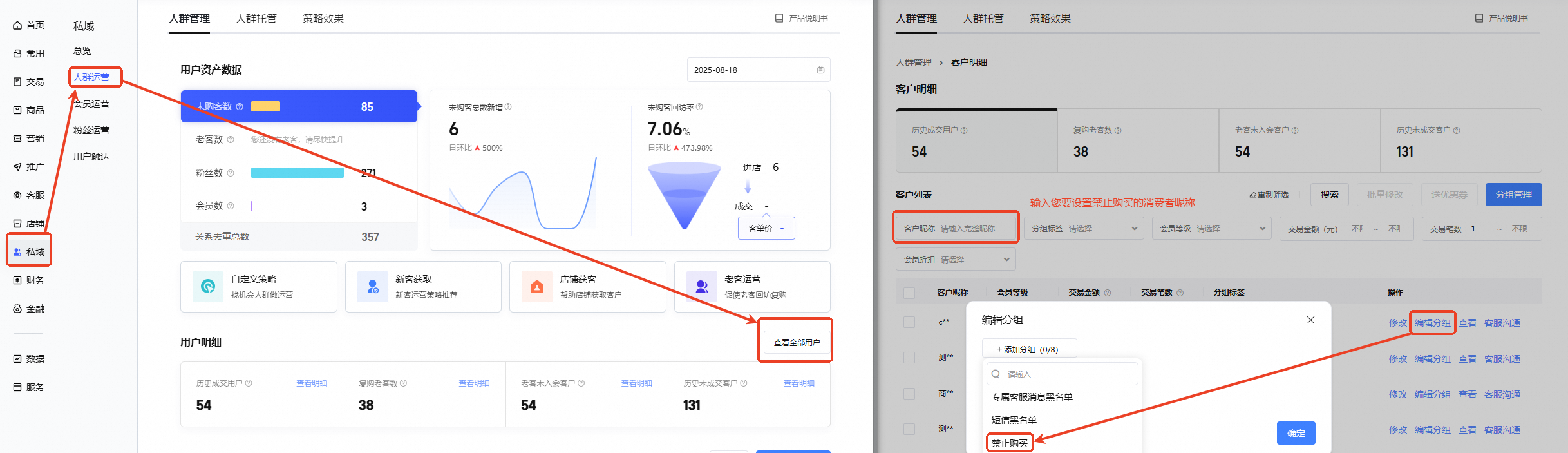Click the 搜索 button

click(1330, 195)
